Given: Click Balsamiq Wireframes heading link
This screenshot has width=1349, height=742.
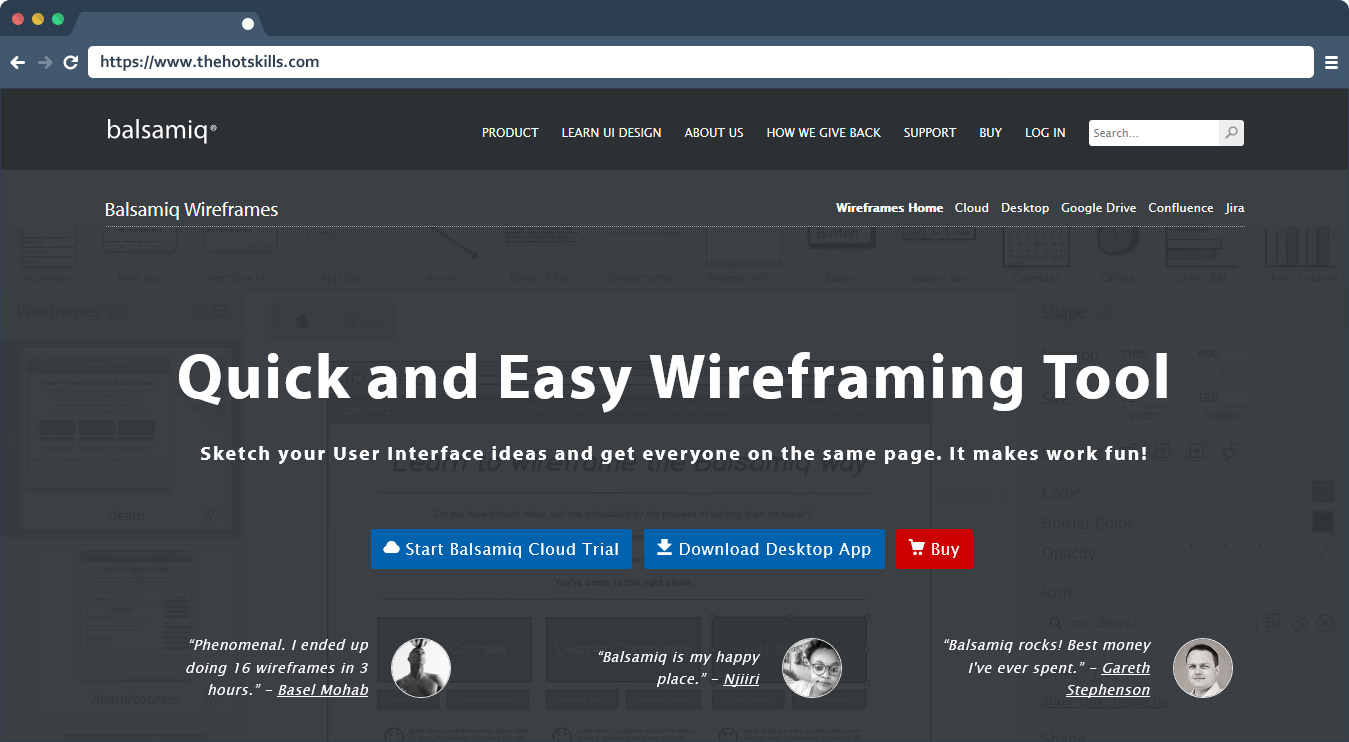Looking at the screenshot, I should [x=191, y=210].
